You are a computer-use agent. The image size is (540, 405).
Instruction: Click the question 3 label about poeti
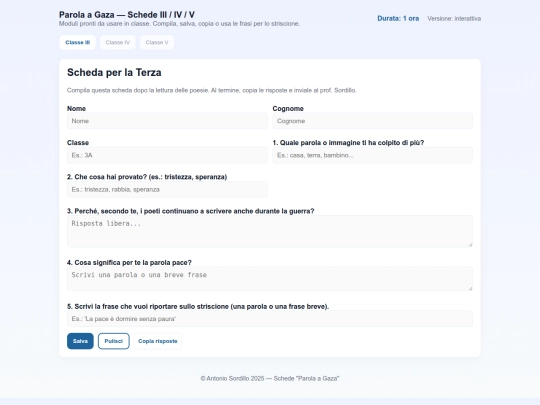click(x=190, y=211)
